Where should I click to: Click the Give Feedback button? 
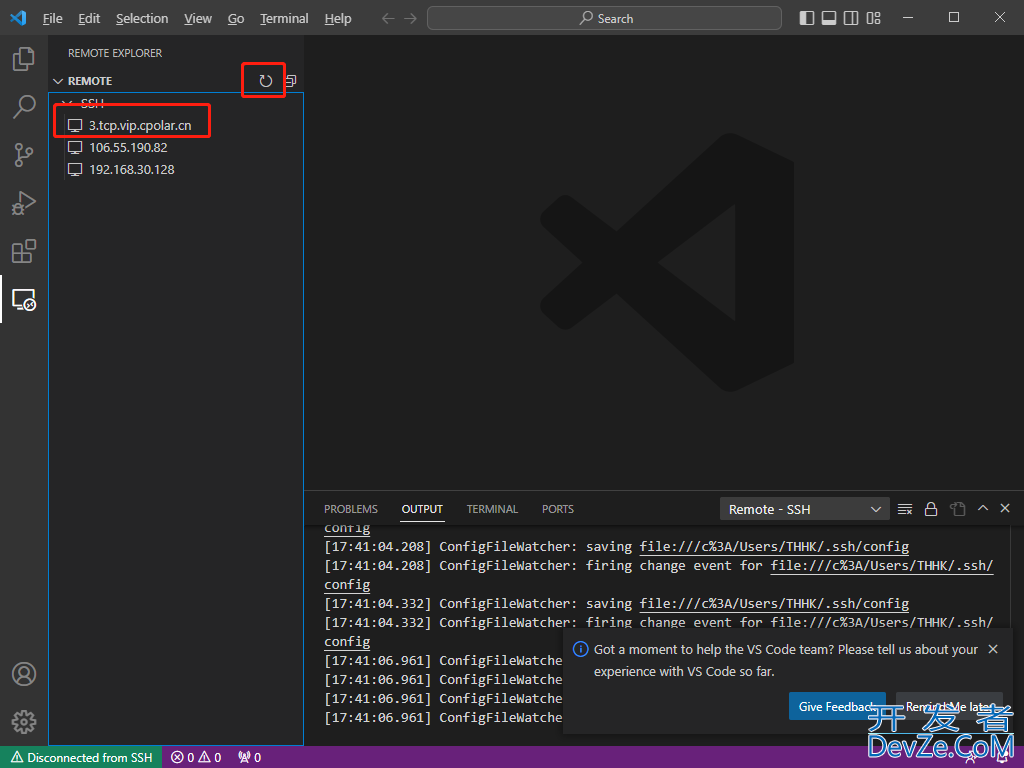[x=837, y=707]
